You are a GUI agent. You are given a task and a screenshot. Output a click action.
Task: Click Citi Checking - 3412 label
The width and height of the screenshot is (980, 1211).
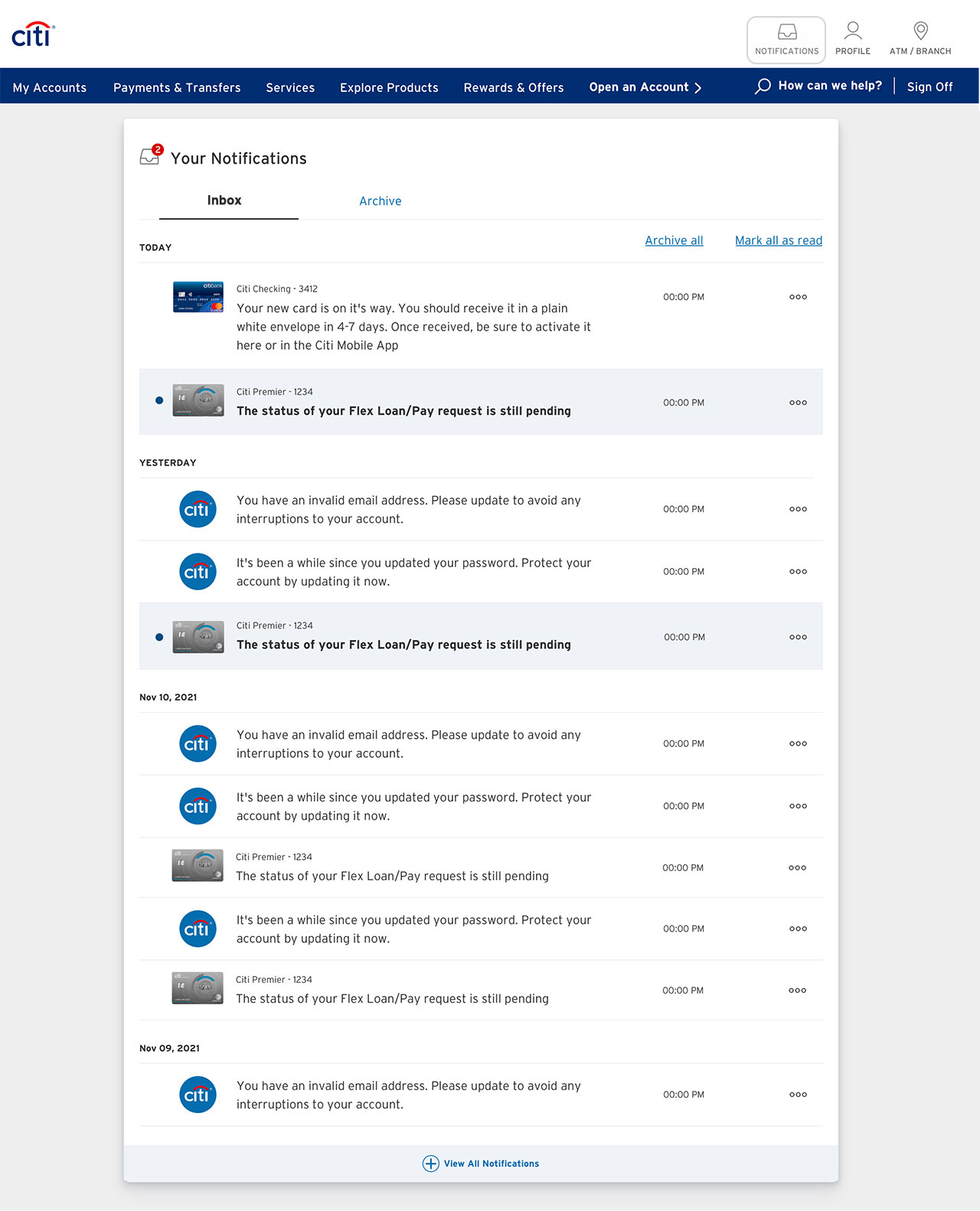click(277, 289)
